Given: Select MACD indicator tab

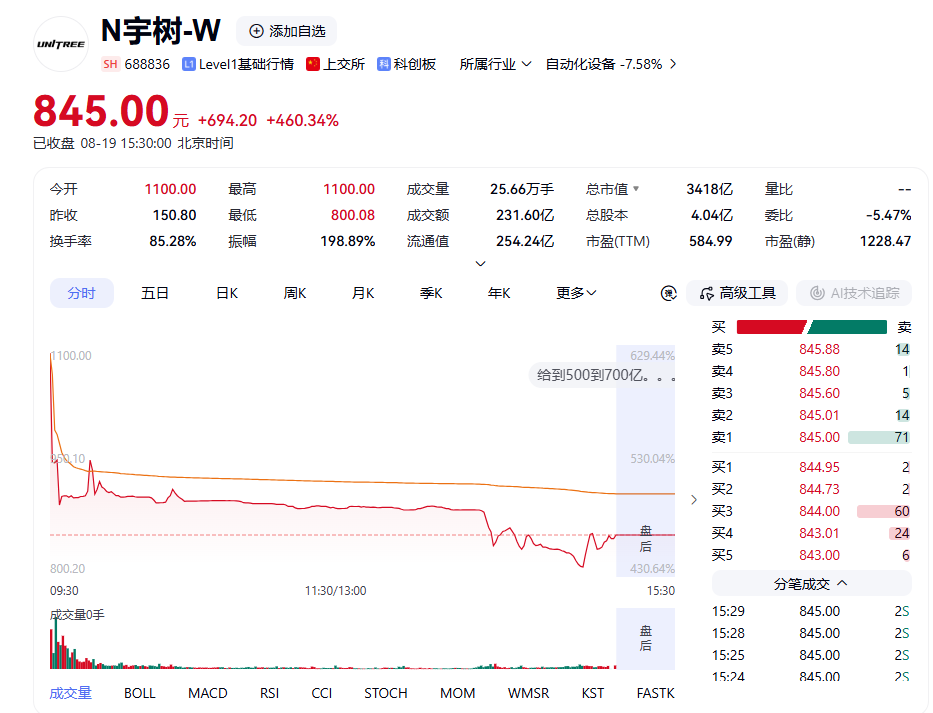Looking at the screenshot, I should pyautogui.click(x=208, y=693).
